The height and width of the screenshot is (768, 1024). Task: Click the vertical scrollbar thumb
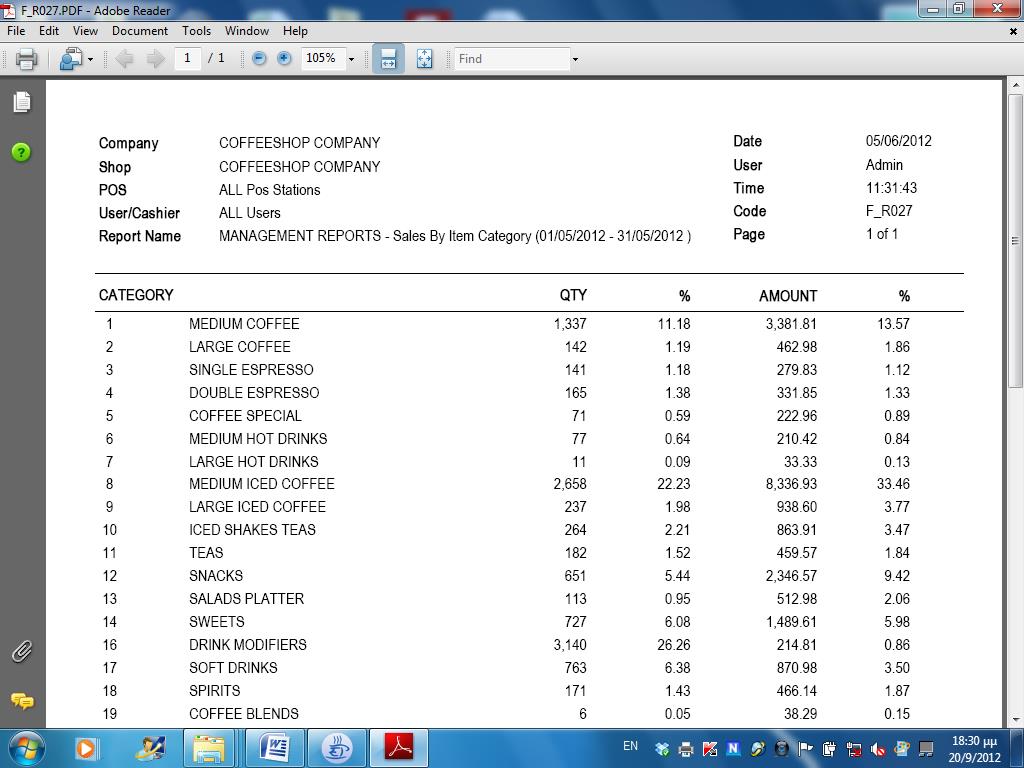(x=1015, y=242)
